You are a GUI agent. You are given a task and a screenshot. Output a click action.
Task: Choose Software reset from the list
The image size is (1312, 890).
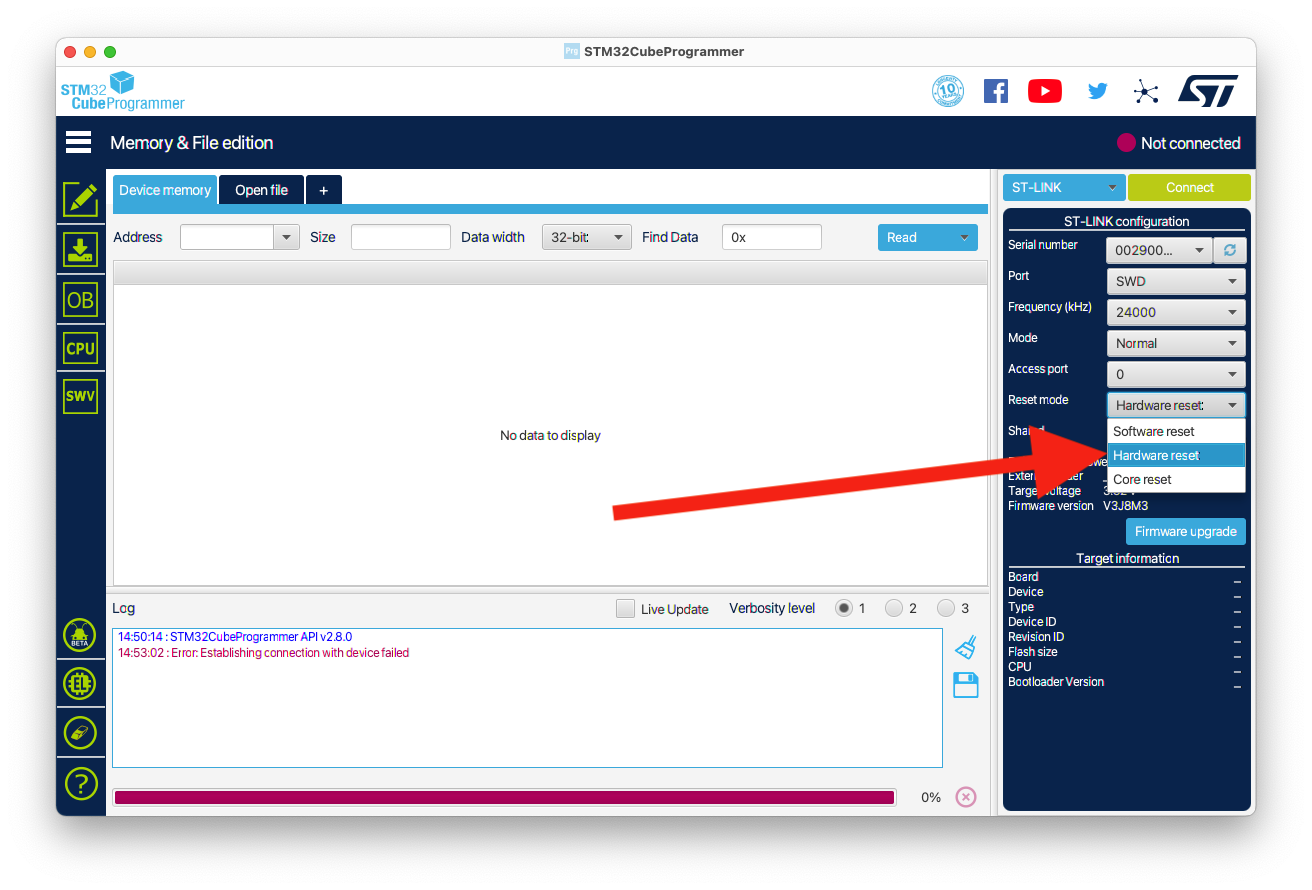[x=1176, y=431]
